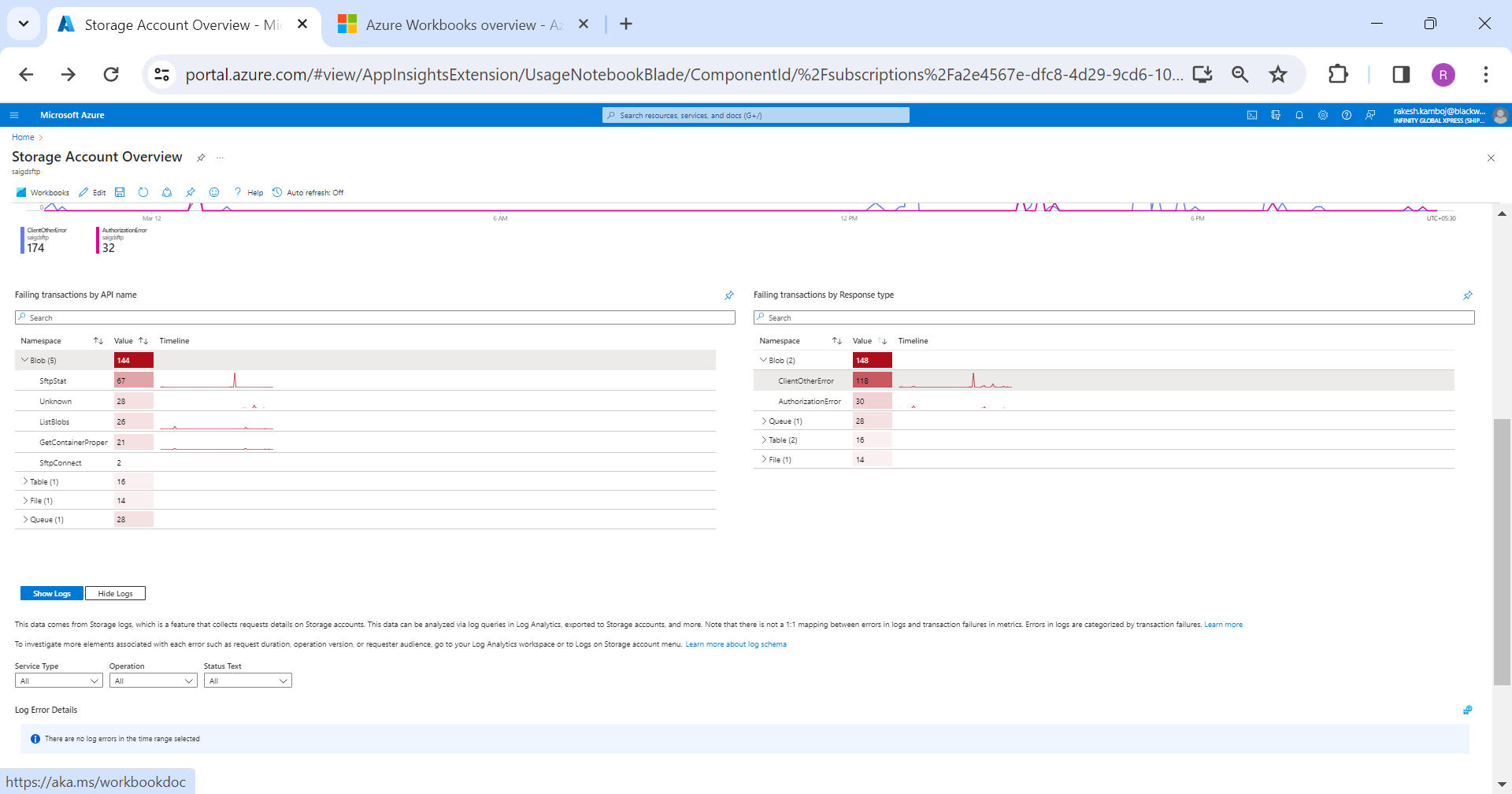The width and height of the screenshot is (1512, 794).
Task: Open Azure notifications bell
Action: (1299, 115)
